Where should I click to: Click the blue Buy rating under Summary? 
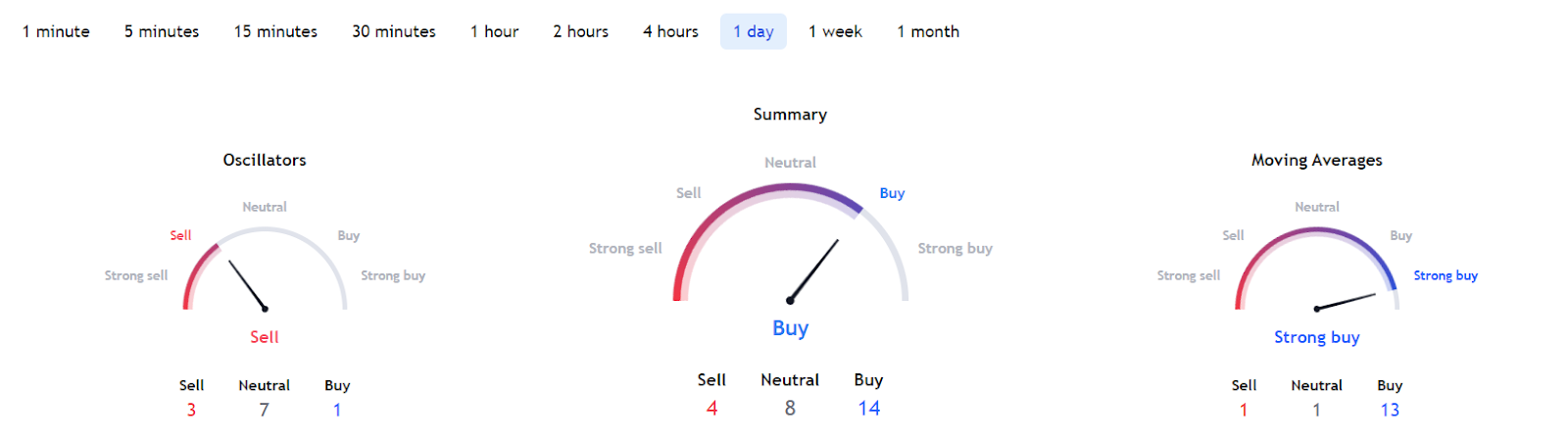point(790,328)
